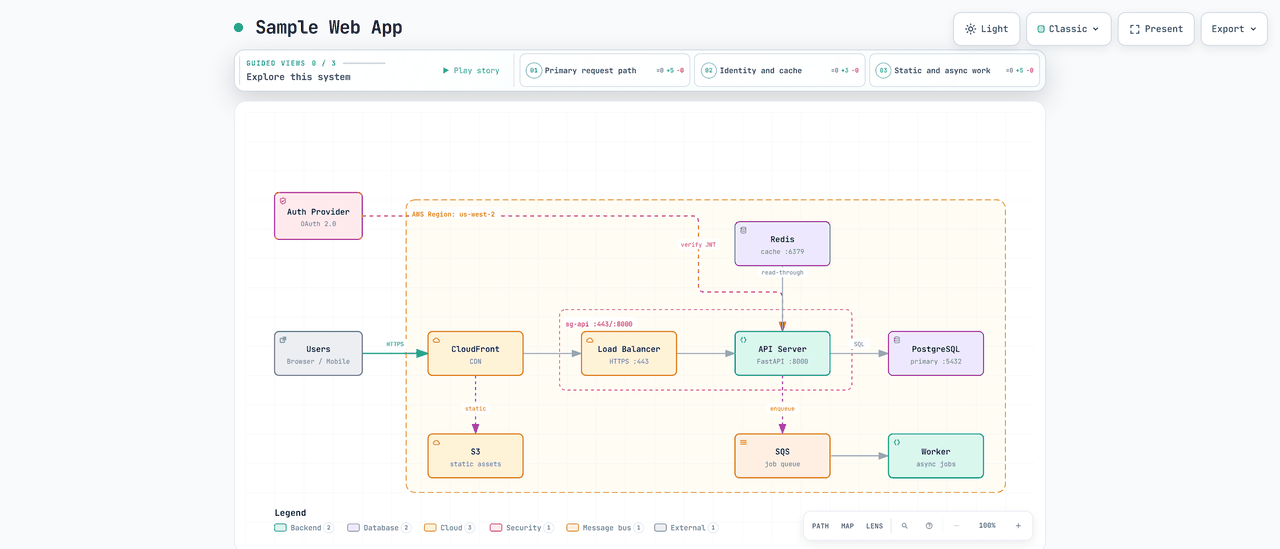The width and height of the screenshot is (1280, 549).
Task: Toggle External legend filter
Action: click(686, 528)
